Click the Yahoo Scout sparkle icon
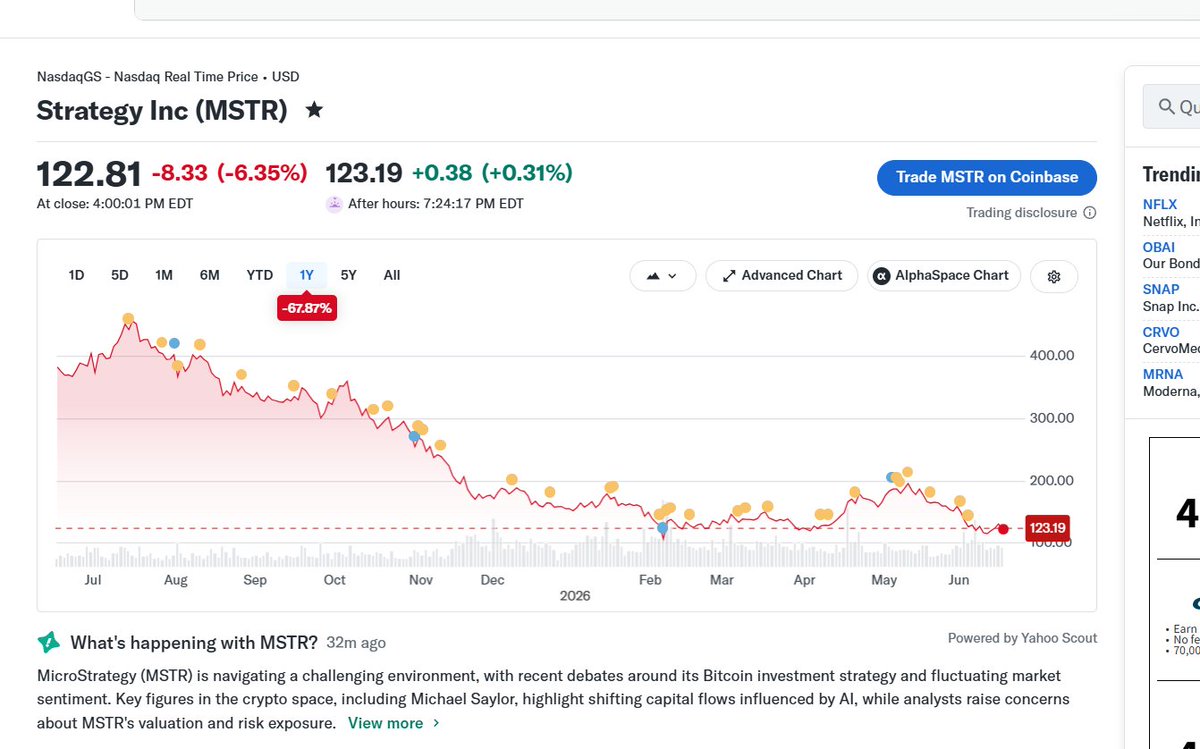 coord(48,642)
